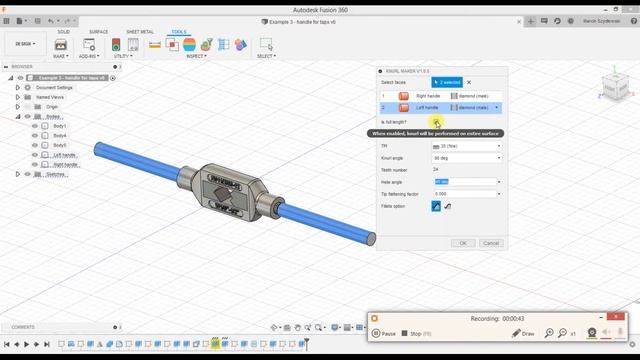
Task: Expand the Sketches folder
Action: coord(18,174)
